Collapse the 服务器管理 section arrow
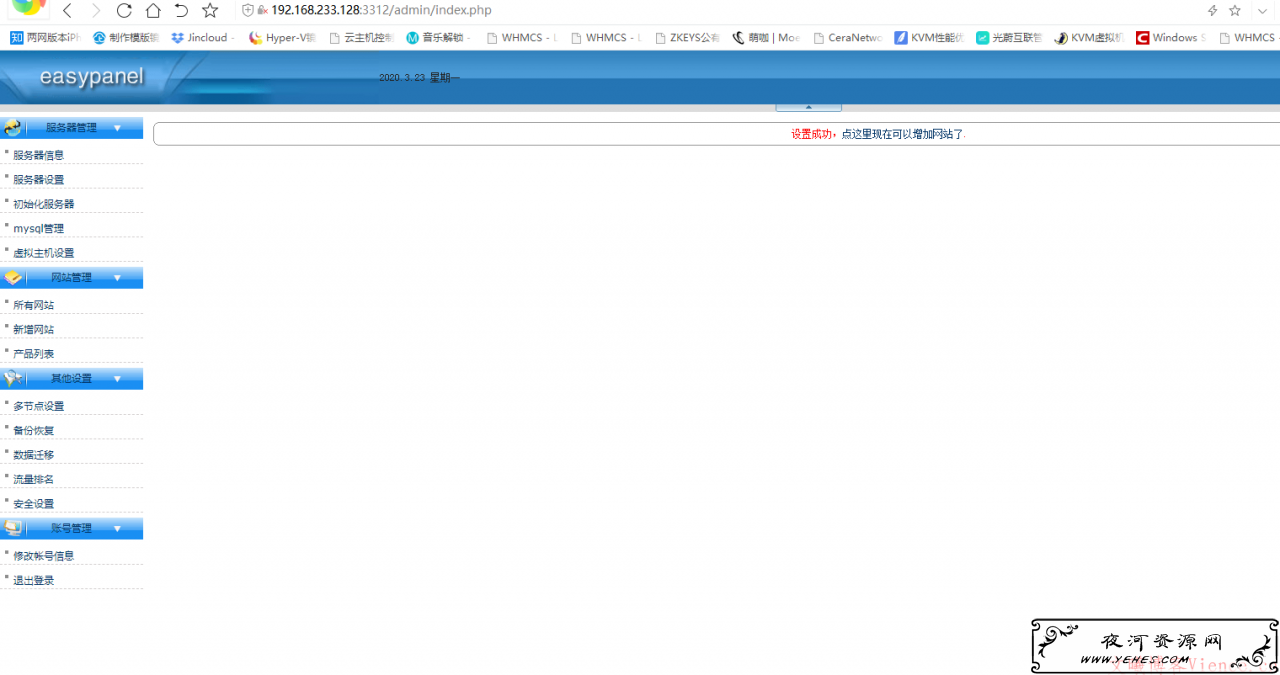 pos(117,128)
